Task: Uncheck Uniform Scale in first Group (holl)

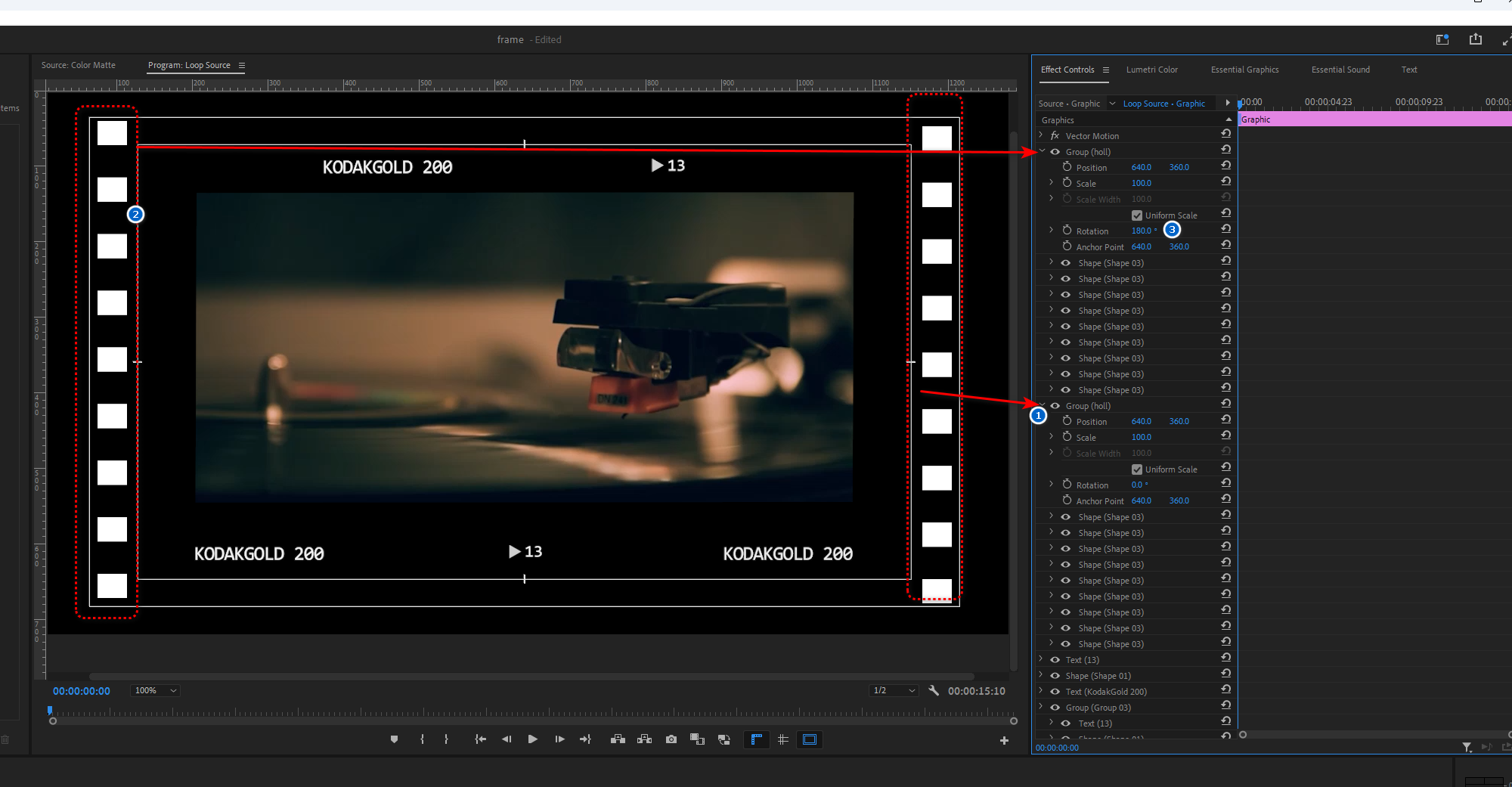Action: point(1137,215)
